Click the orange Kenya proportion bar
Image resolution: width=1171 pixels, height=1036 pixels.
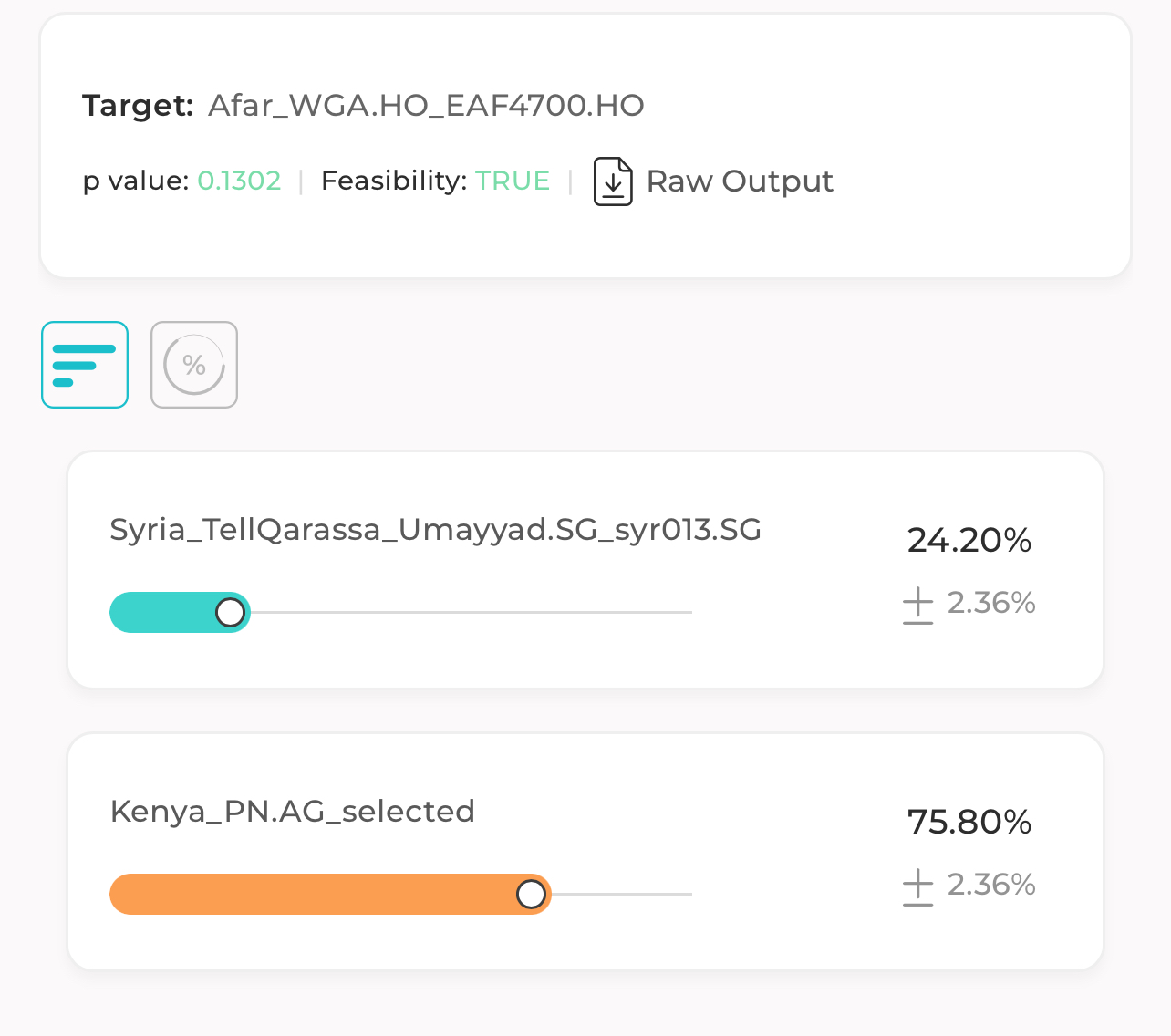point(330,894)
